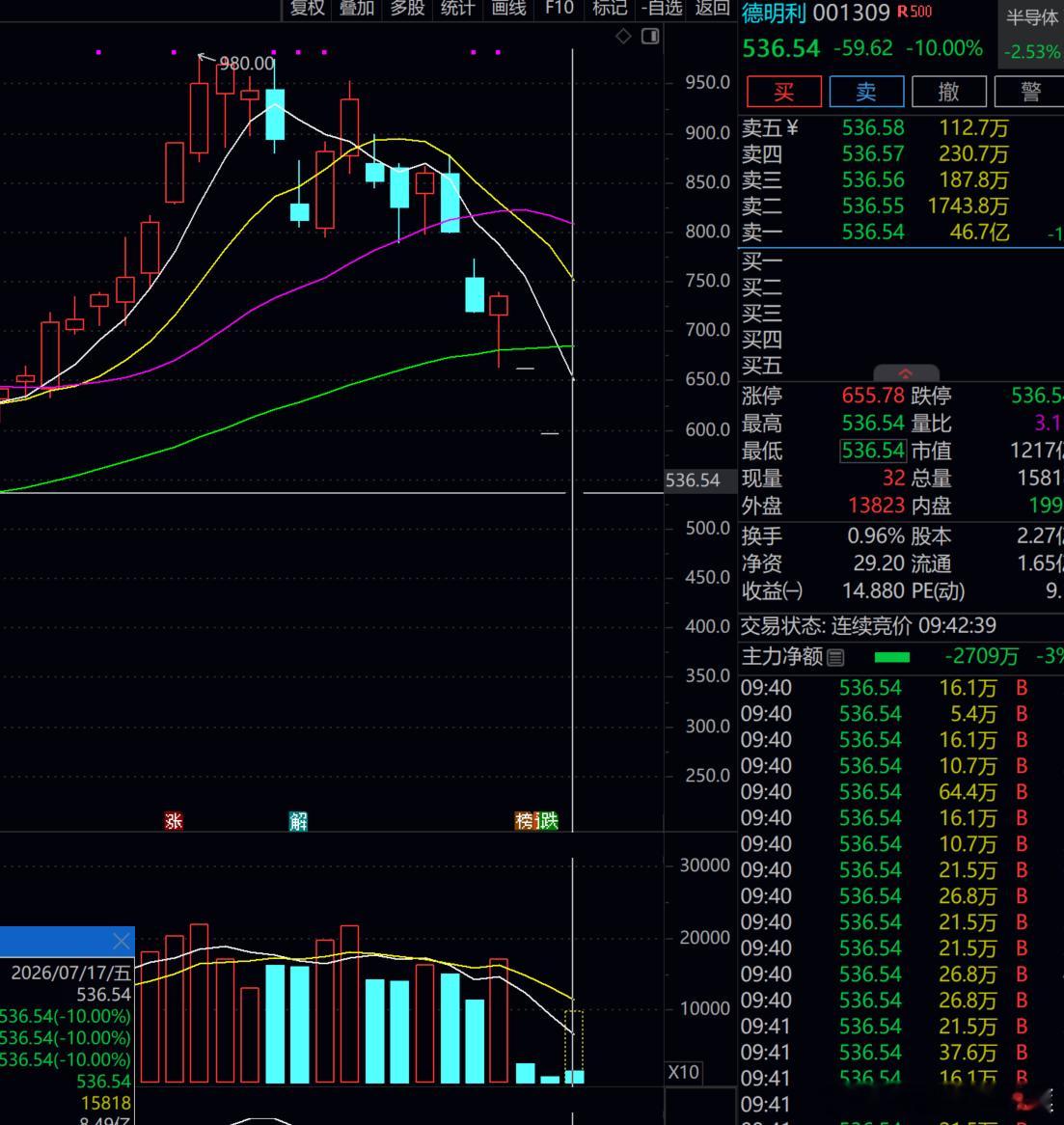1064x1125 pixels.
Task: Click the X10 volume scale label
Action: tap(683, 1073)
